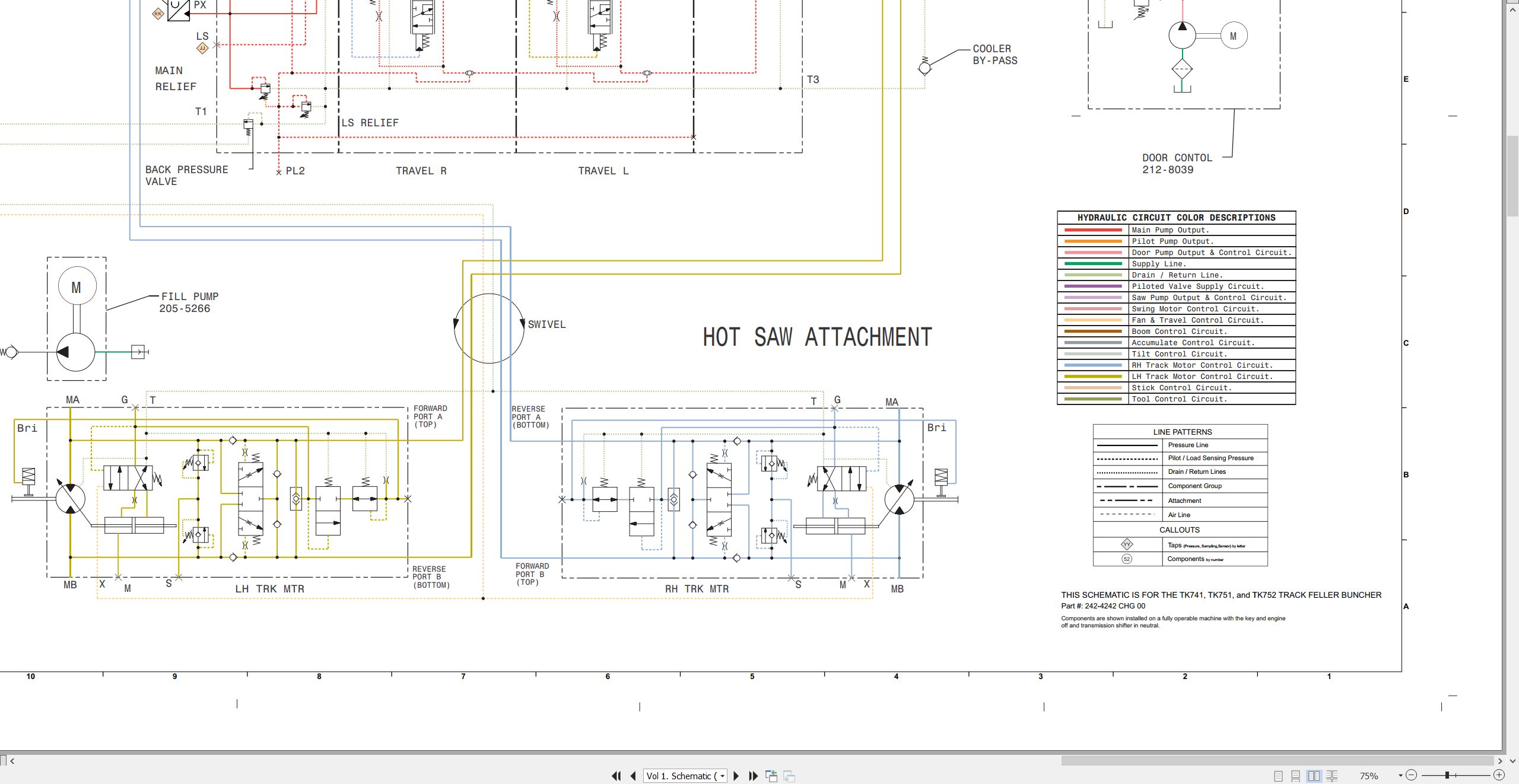Click the MAIN RELIEF label
The image size is (1519, 784).
pyautogui.click(x=176, y=78)
